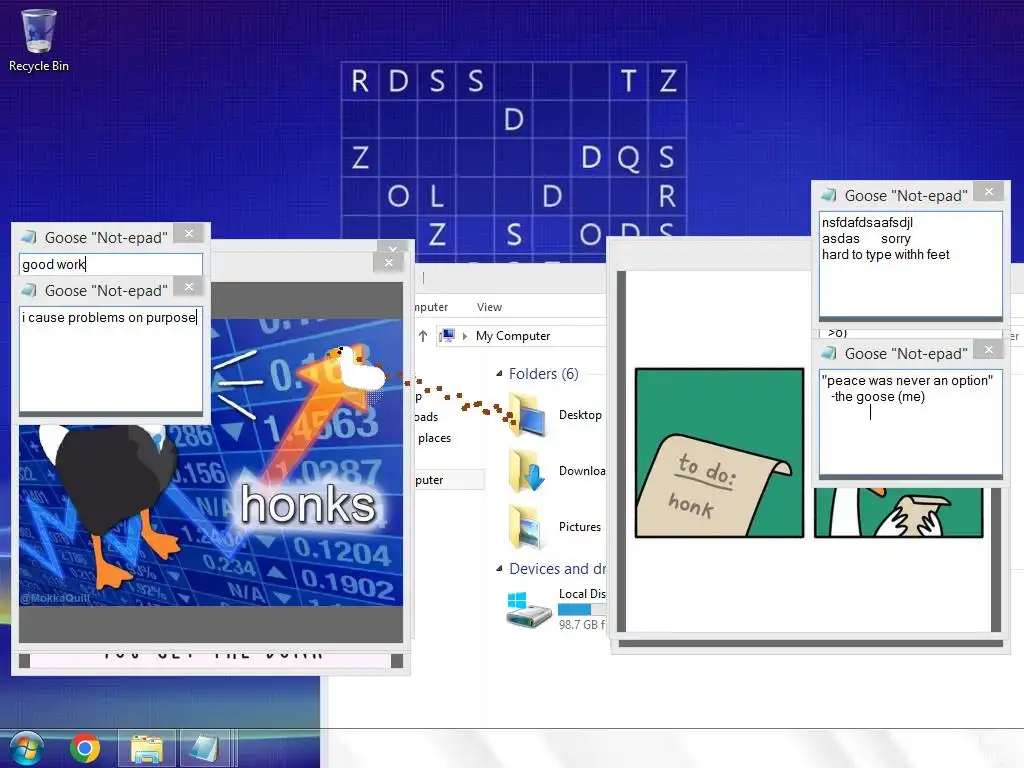Select the highlighted 'puter' navigation pane item
Viewport: 1024px width, 768px height.
point(449,480)
